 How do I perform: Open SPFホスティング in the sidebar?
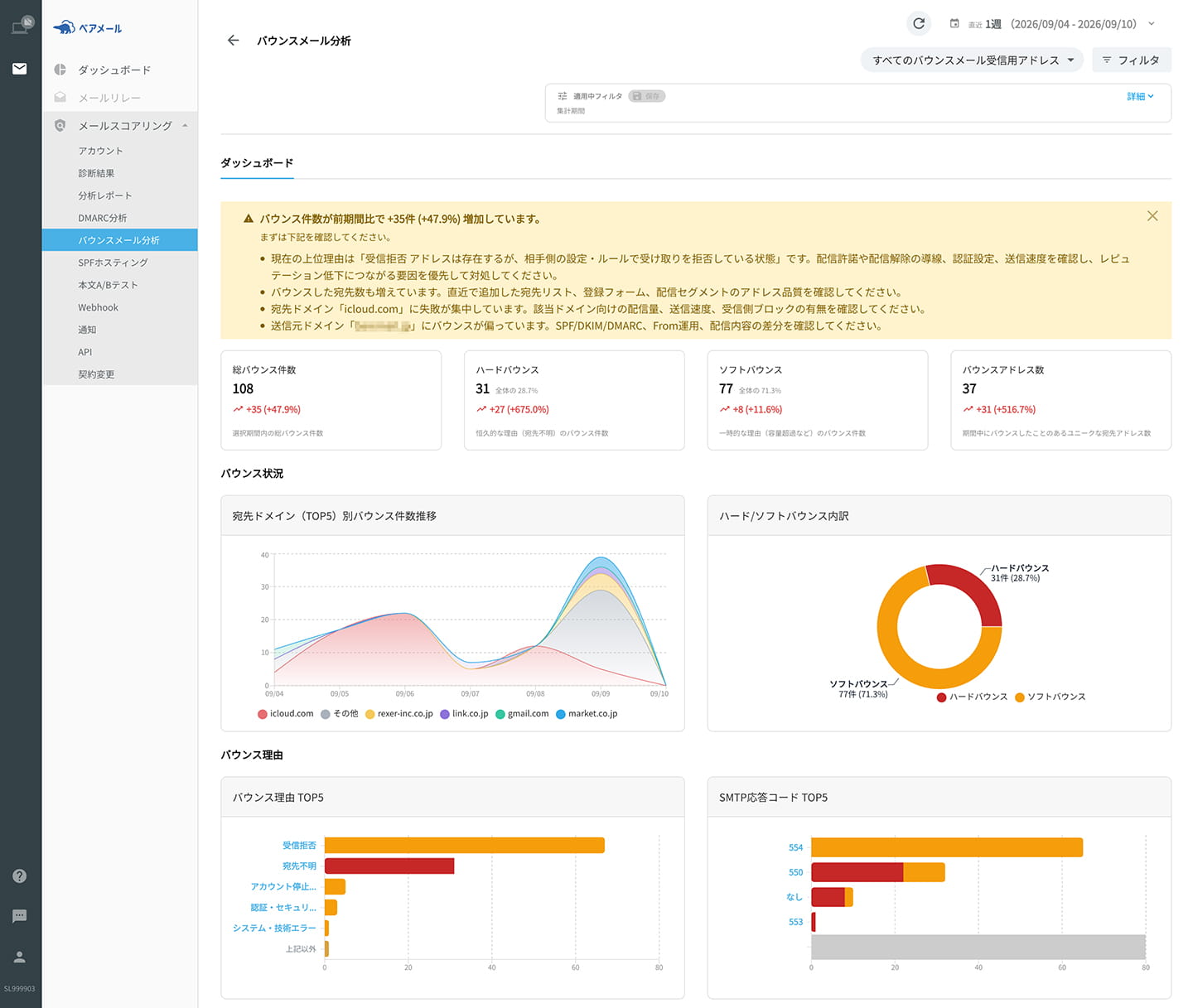[x=113, y=263]
